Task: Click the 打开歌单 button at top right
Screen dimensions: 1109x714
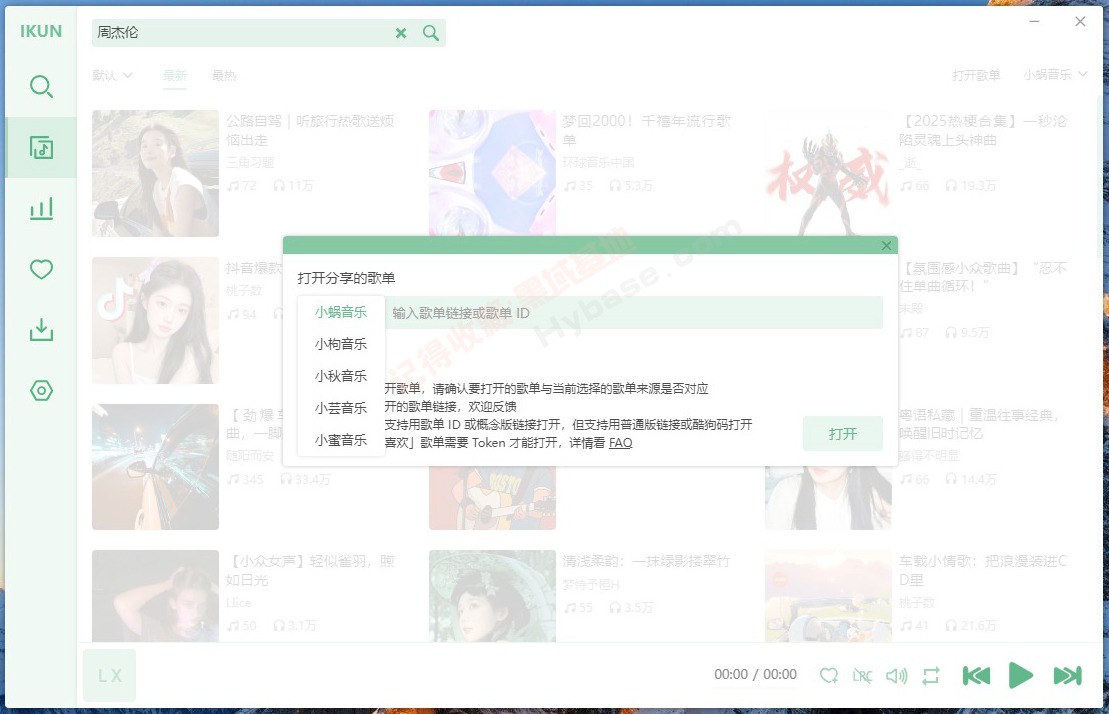Action: tap(976, 75)
